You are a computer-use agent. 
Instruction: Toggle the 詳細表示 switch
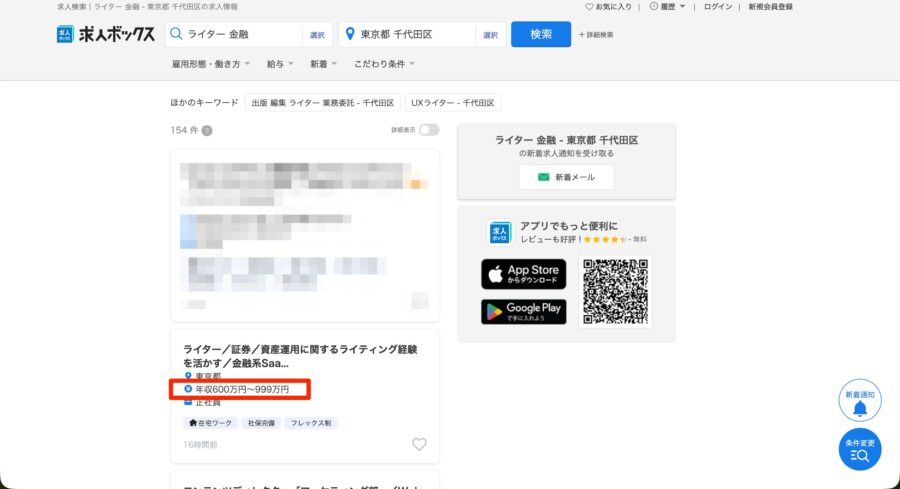[428, 130]
